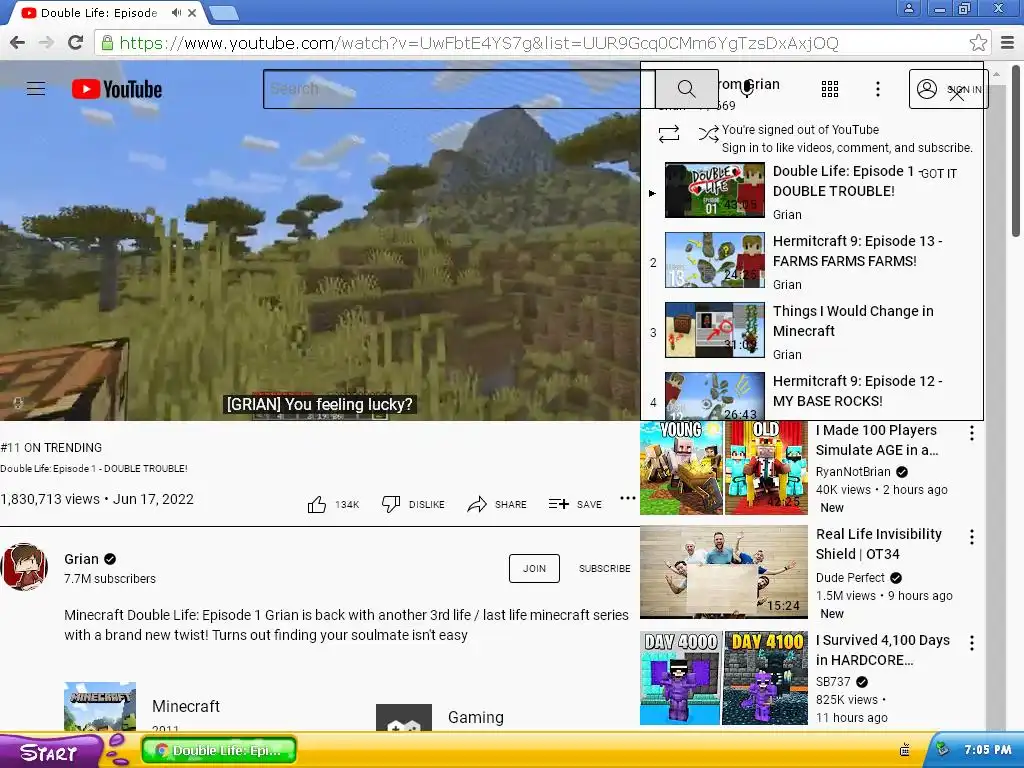
Task: Click the JOIN channel button
Action: [x=534, y=568]
